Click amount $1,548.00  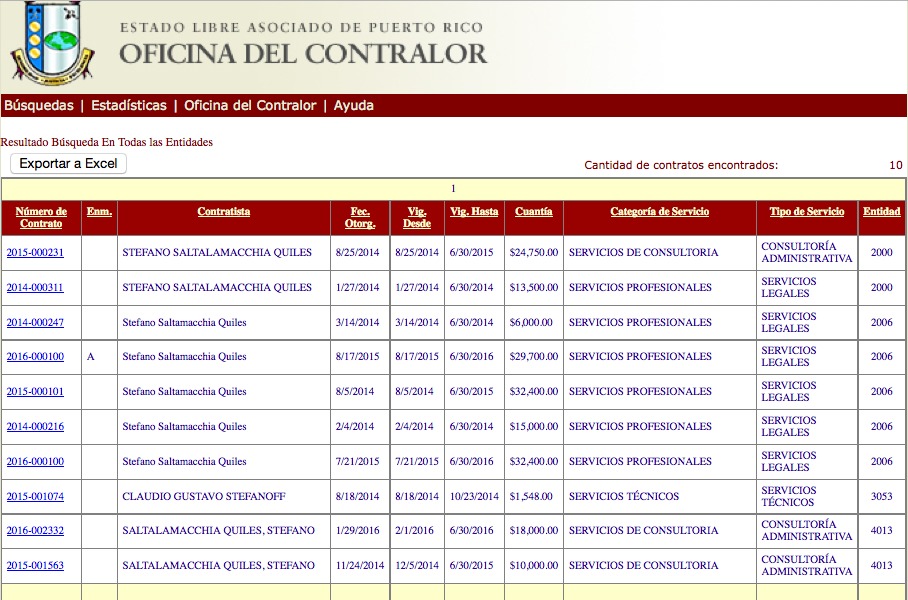pyautogui.click(x=531, y=496)
